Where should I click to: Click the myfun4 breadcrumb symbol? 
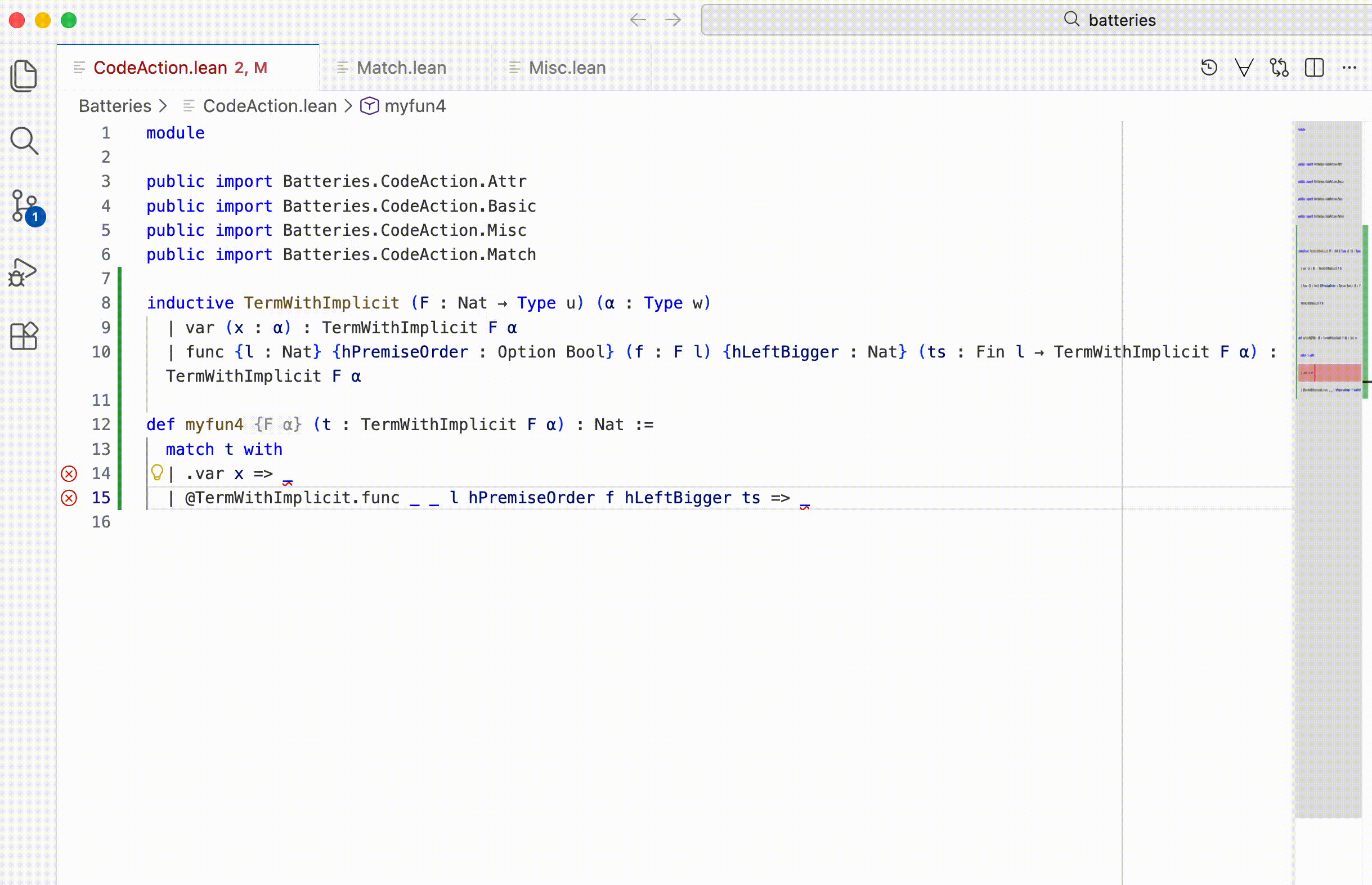coord(415,106)
